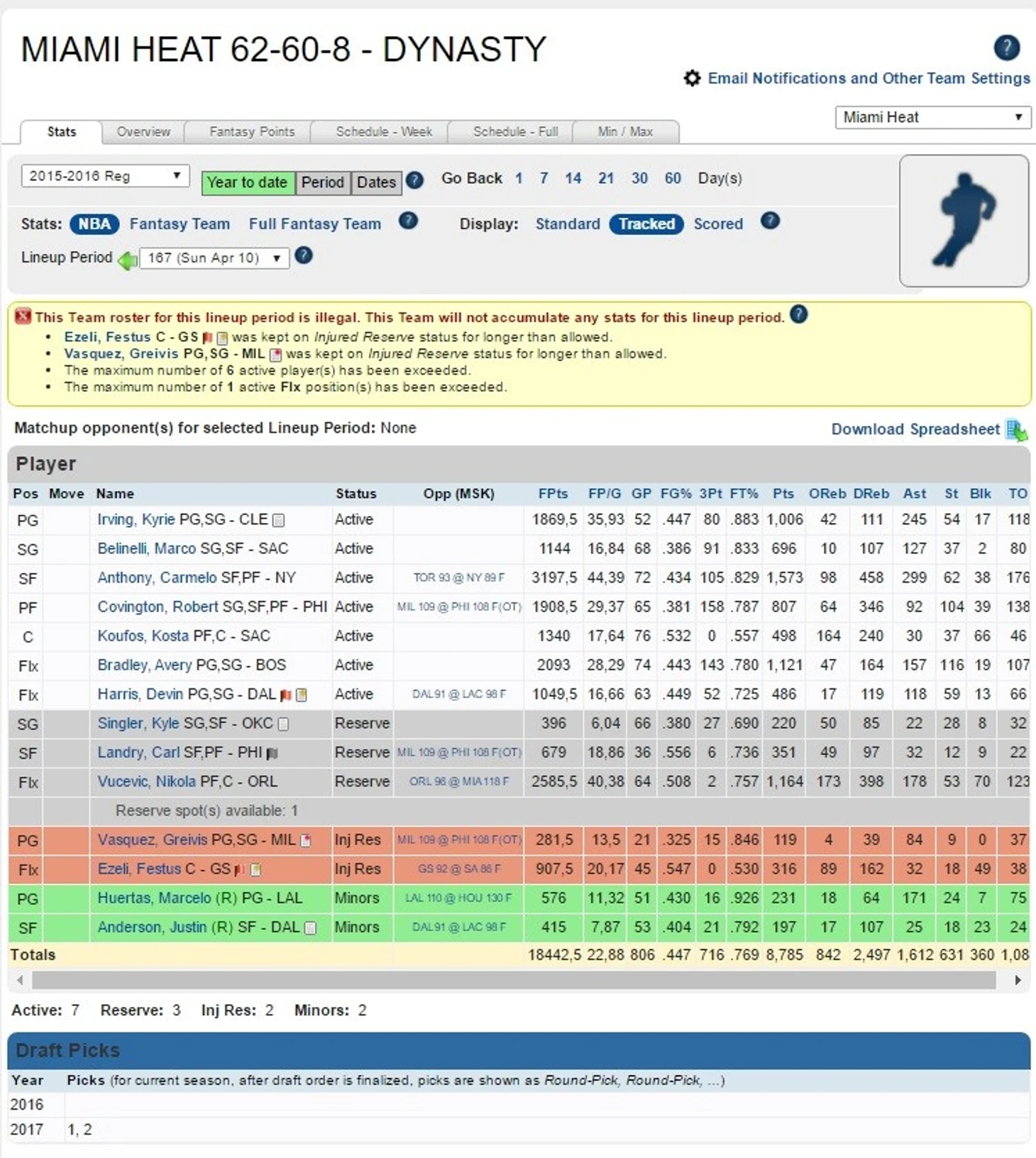Select Tracked display mode
This screenshot has height=1158, width=1036.
pyautogui.click(x=646, y=224)
